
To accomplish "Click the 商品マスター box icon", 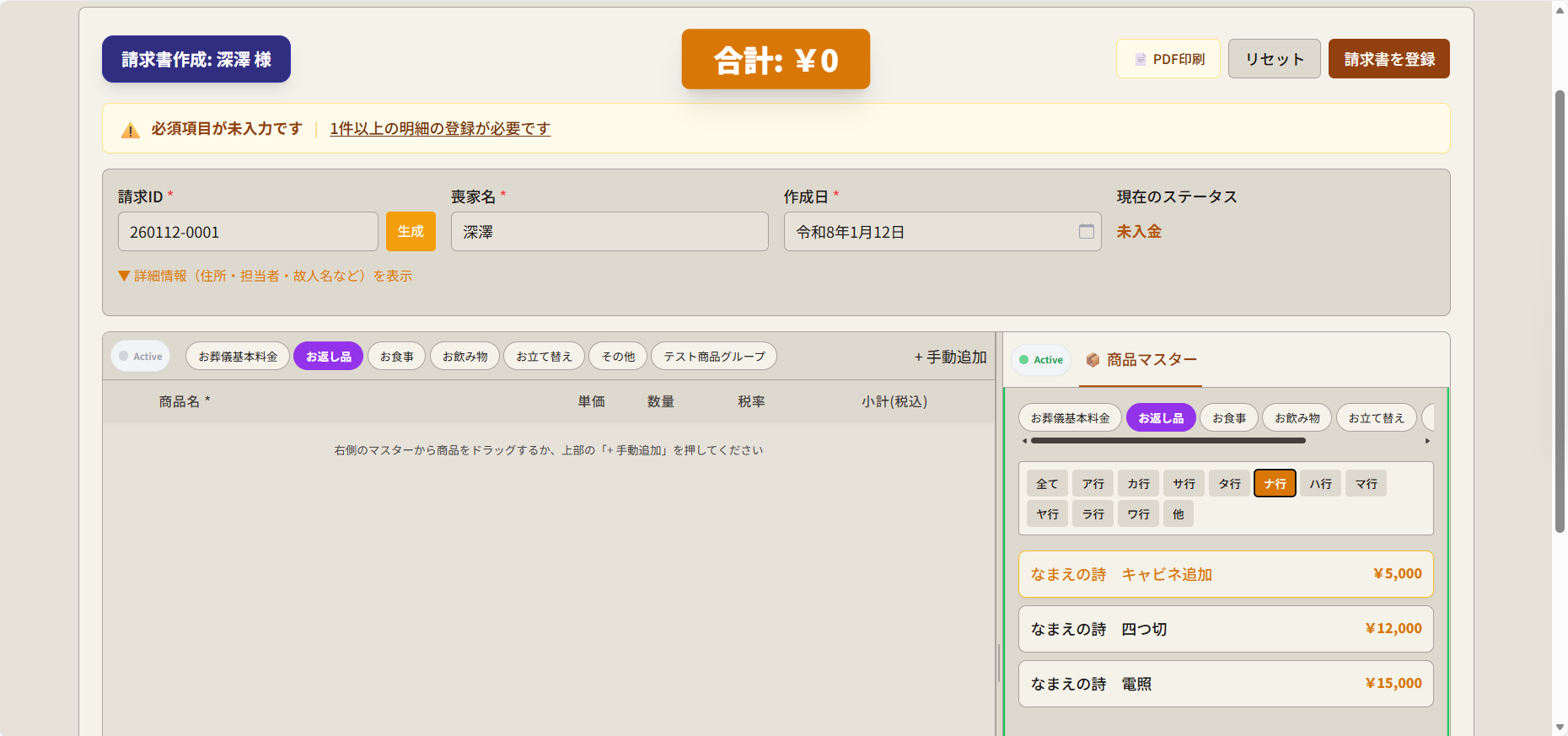I will pyautogui.click(x=1093, y=360).
